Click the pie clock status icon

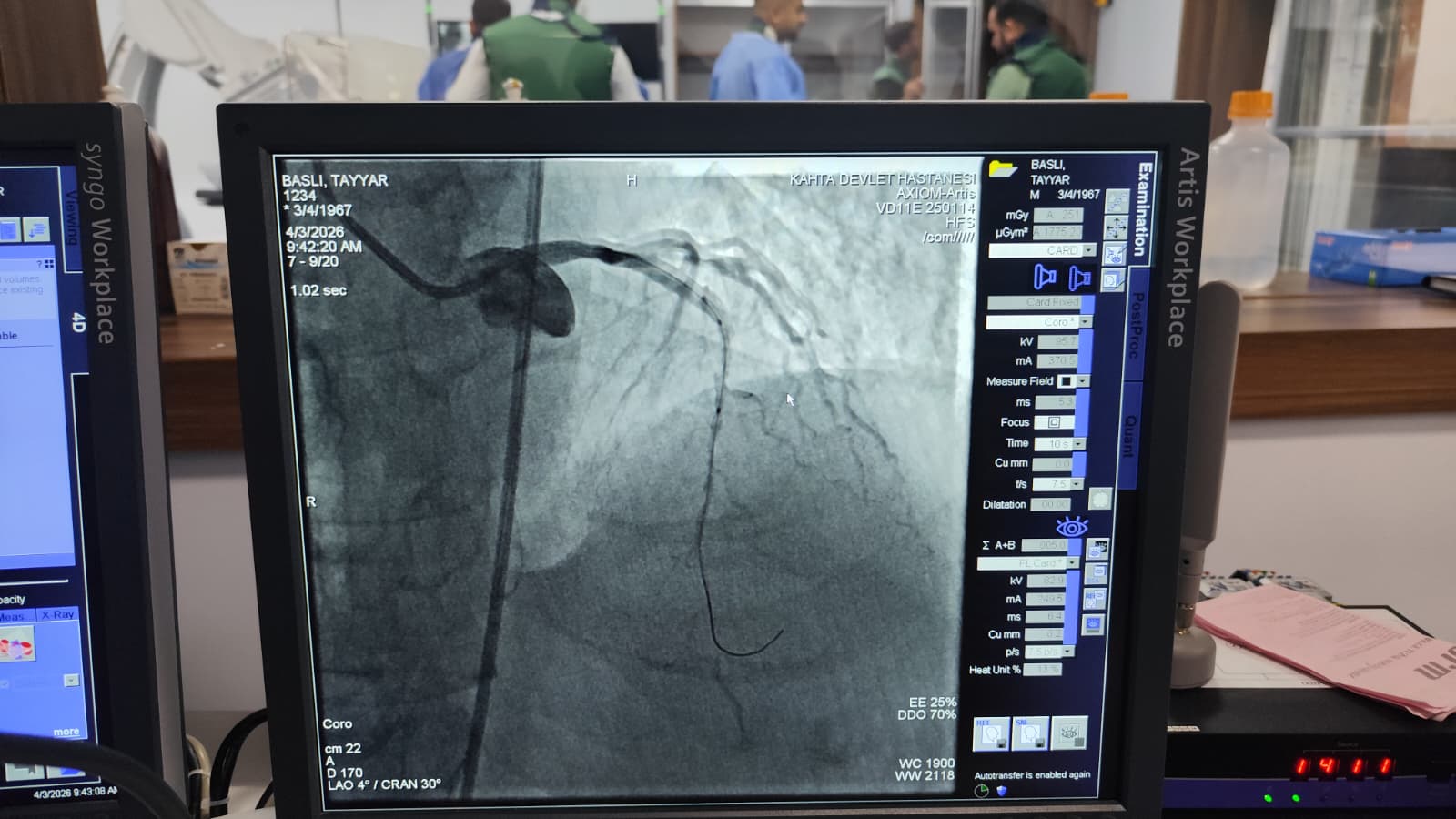click(x=981, y=791)
